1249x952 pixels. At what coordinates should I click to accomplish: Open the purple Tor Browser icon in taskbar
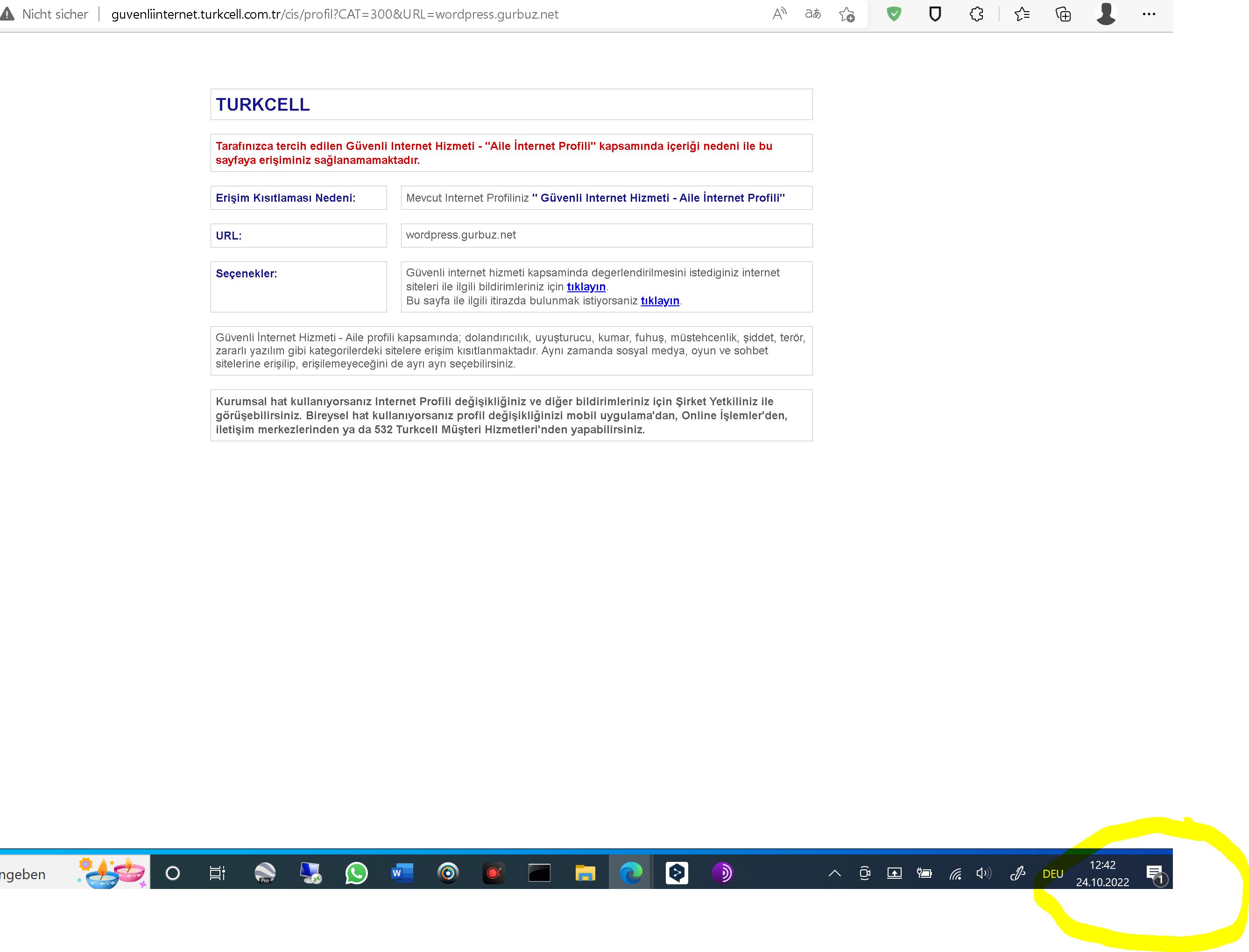click(x=722, y=873)
